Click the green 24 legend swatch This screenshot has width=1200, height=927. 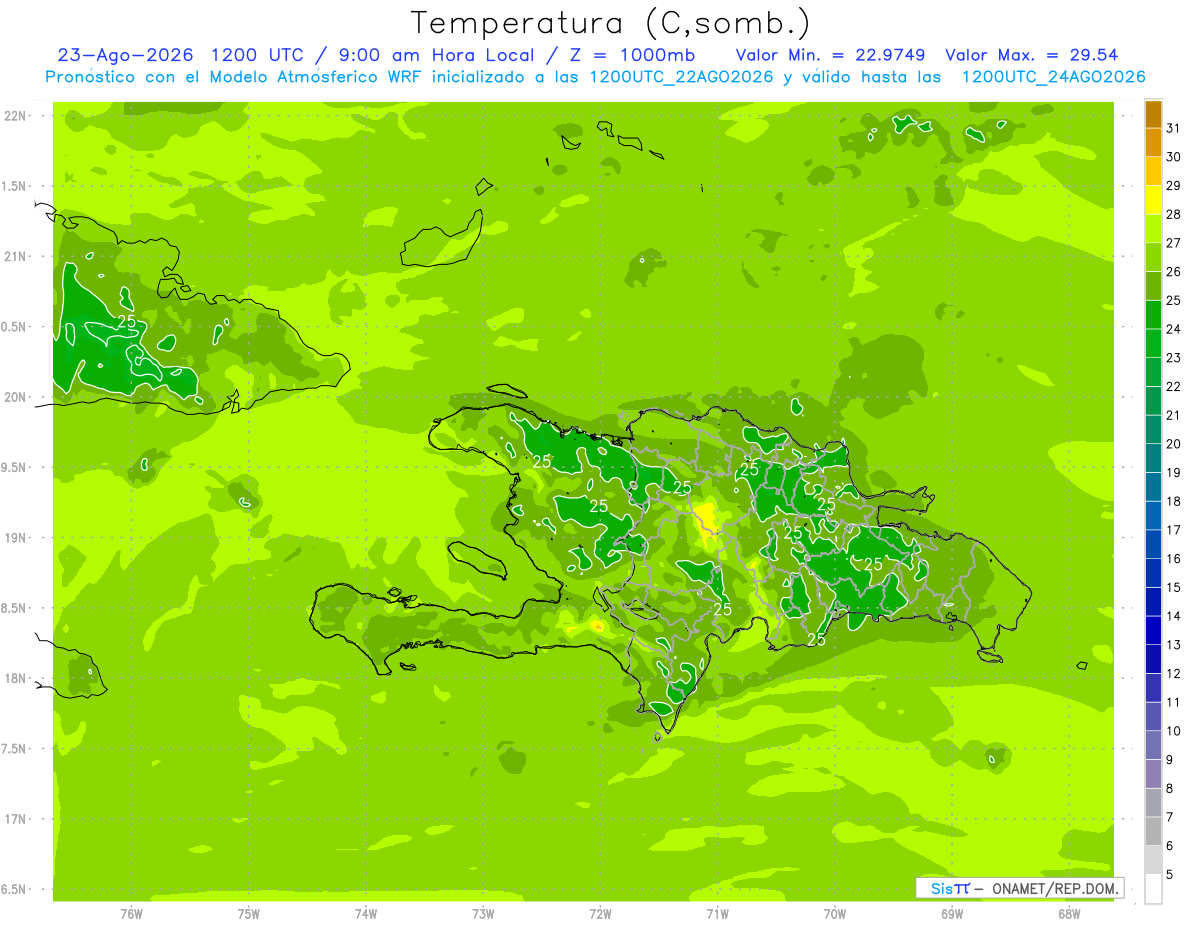click(1153, 316)
